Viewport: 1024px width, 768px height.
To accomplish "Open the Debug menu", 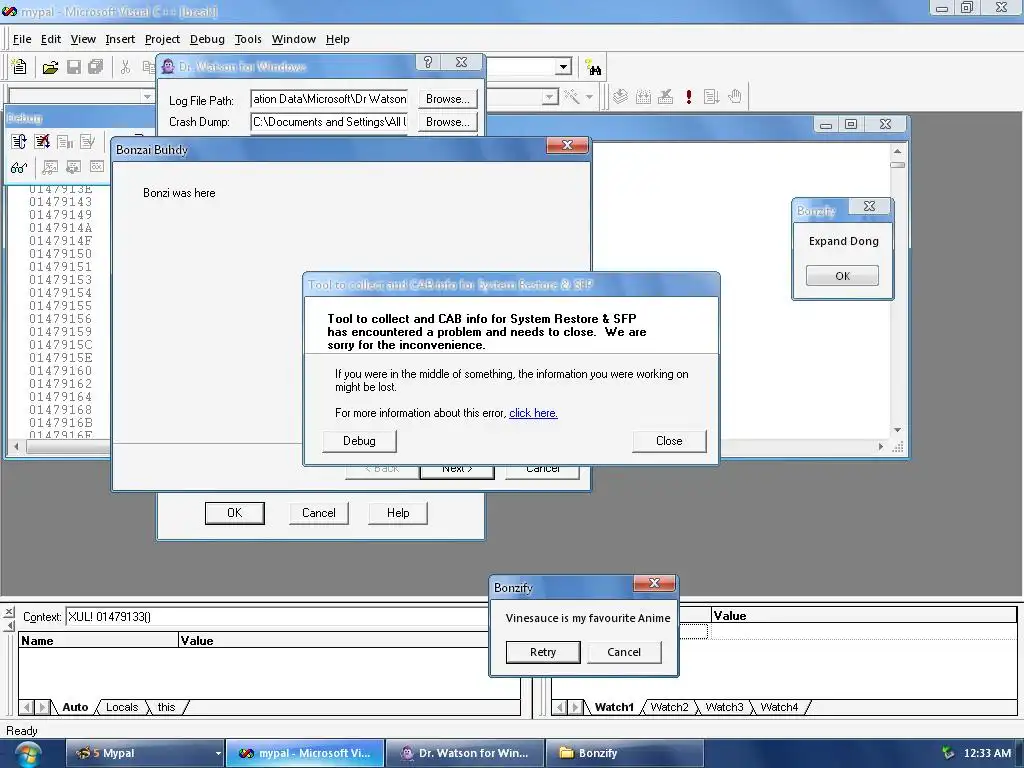I will 207,39.
